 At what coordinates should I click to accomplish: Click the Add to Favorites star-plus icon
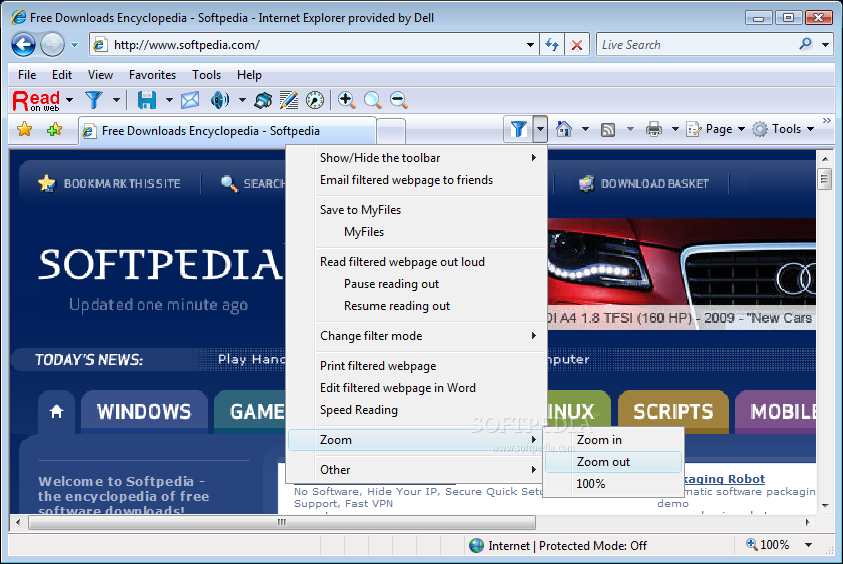click(54, 129)
